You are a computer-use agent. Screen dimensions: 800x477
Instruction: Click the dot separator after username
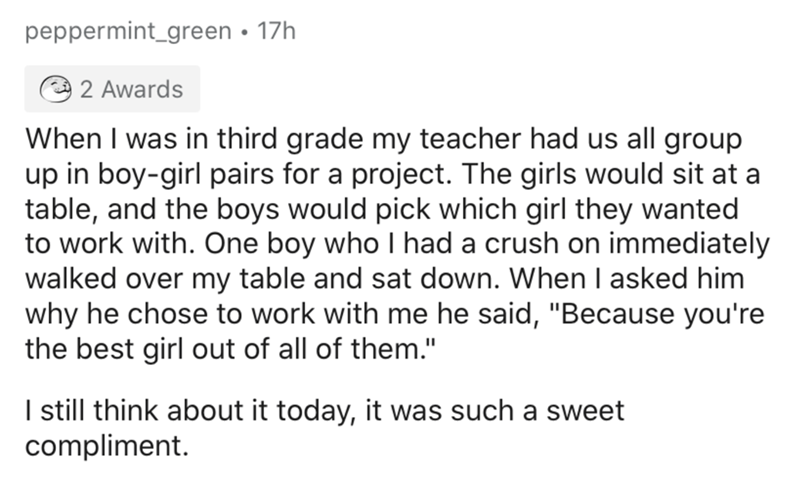[242, 33]
